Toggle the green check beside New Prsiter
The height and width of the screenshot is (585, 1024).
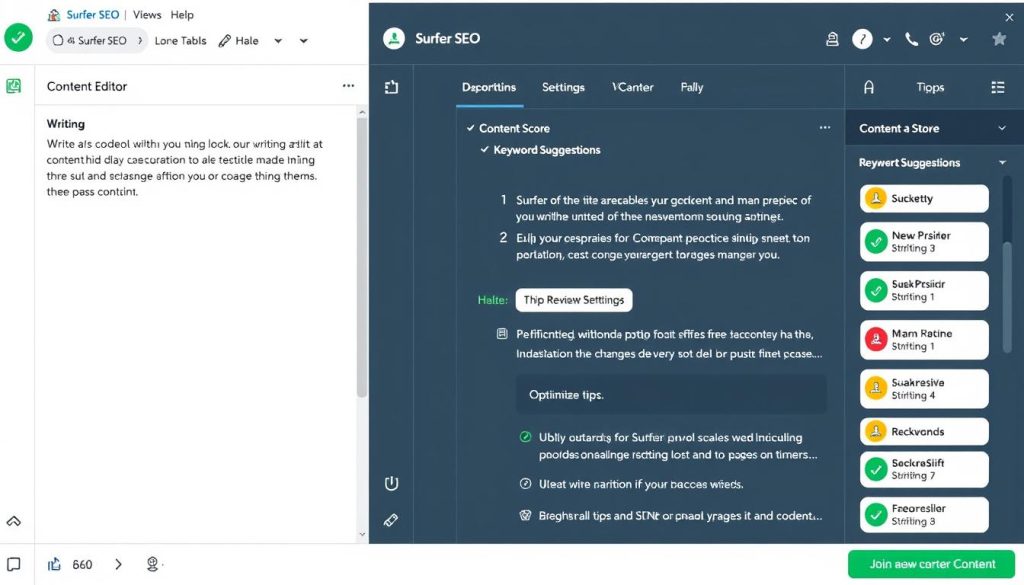pos(875,241)
